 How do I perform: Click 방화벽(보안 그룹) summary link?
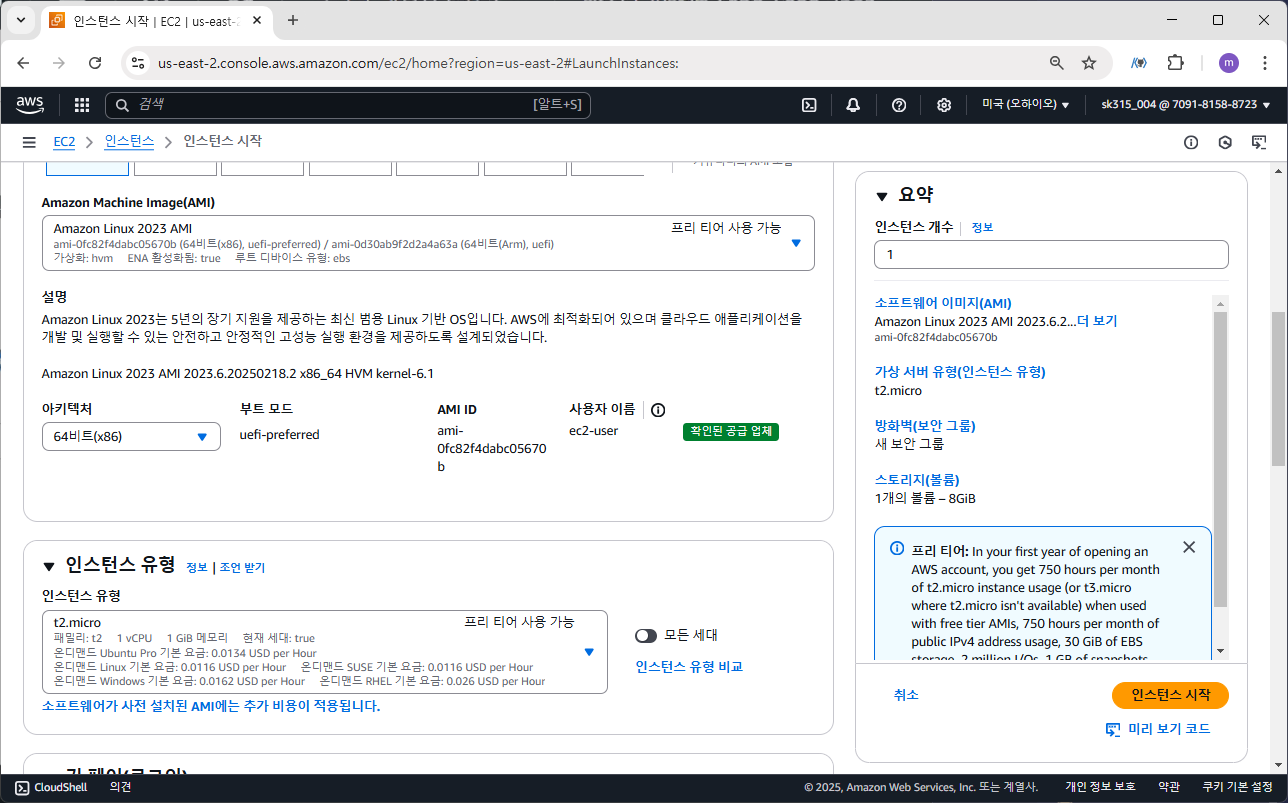tap(925, 426)
